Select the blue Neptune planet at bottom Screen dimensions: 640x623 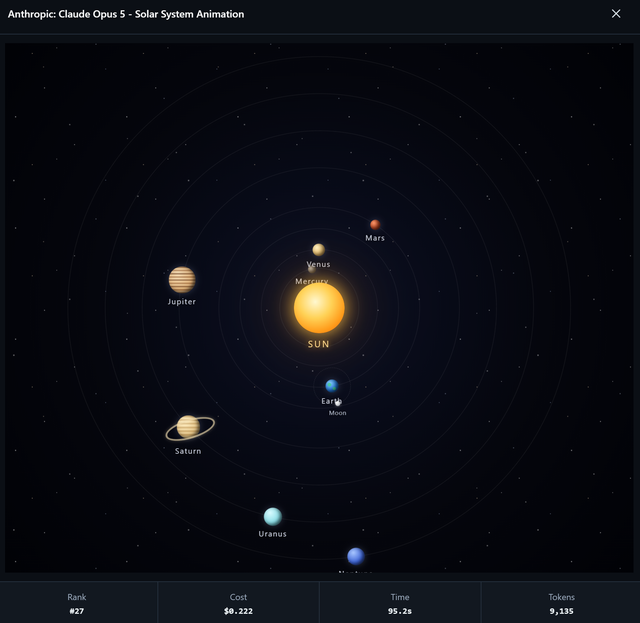pyautogui.click(x=356, y=556)
